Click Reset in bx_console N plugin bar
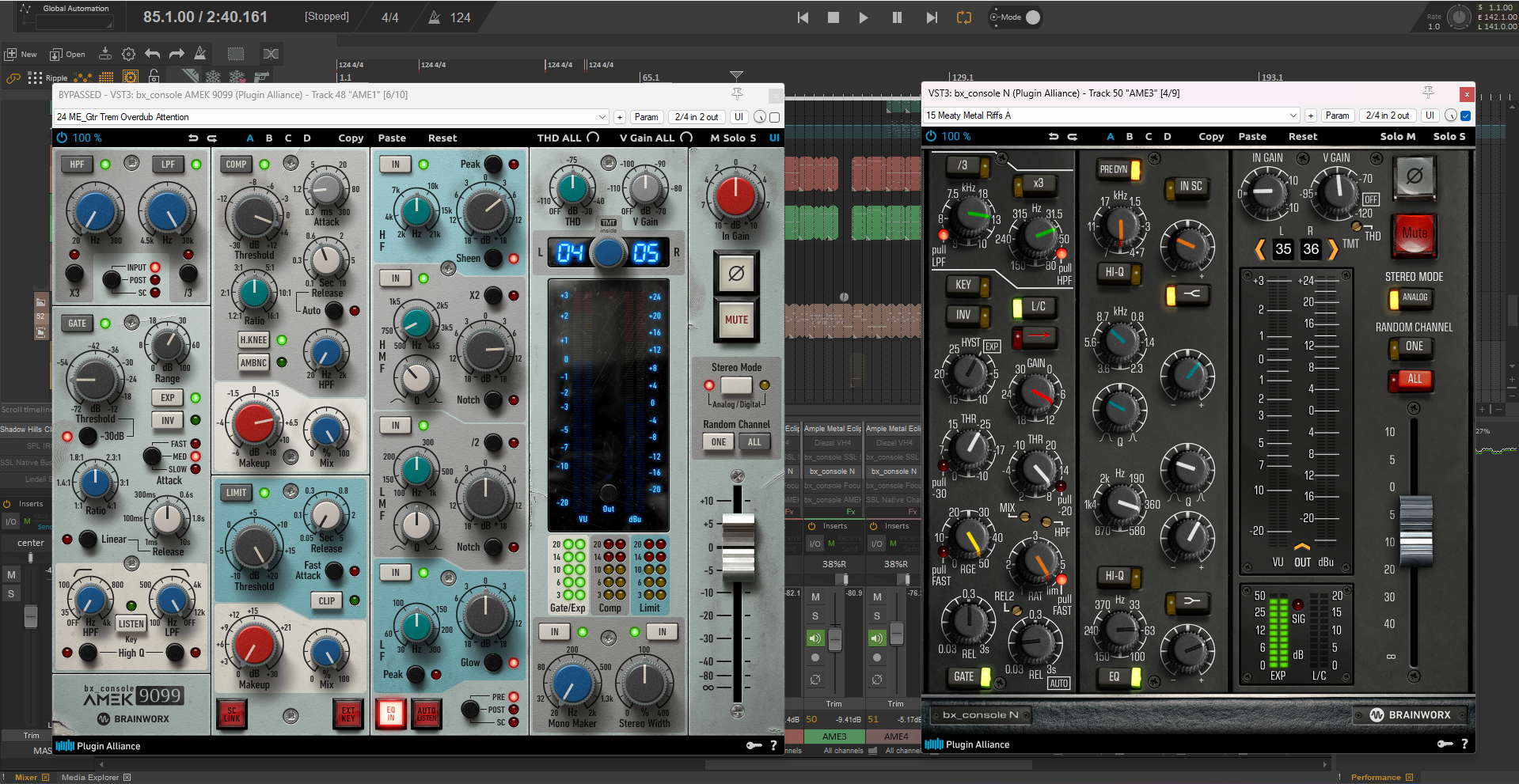 [x=1303, y=136]
